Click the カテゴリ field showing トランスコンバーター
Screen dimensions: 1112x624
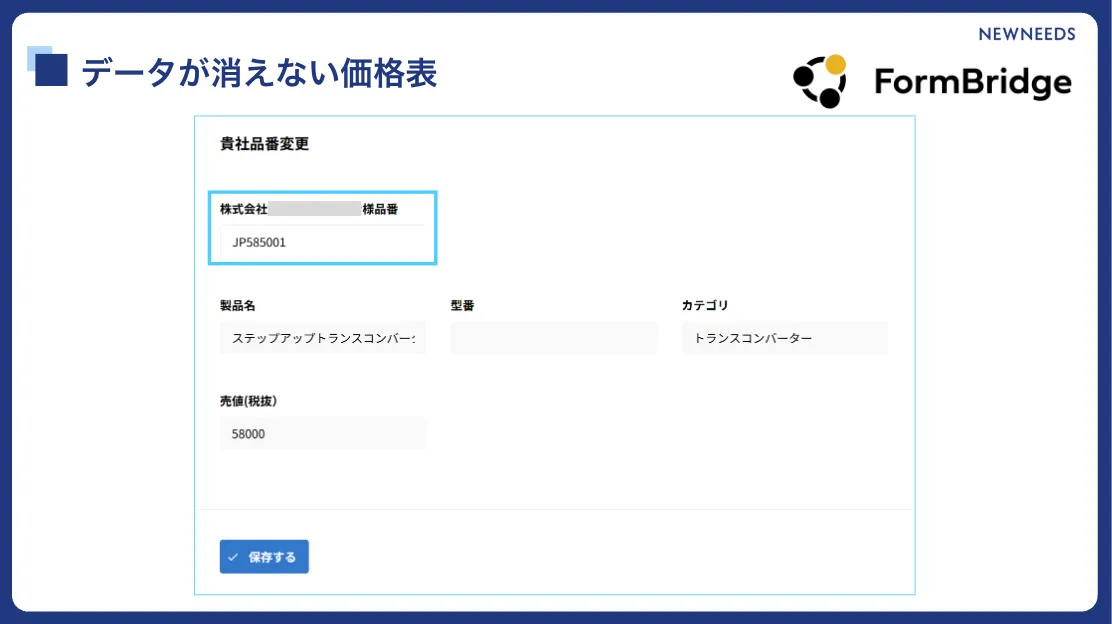(784, 338)
